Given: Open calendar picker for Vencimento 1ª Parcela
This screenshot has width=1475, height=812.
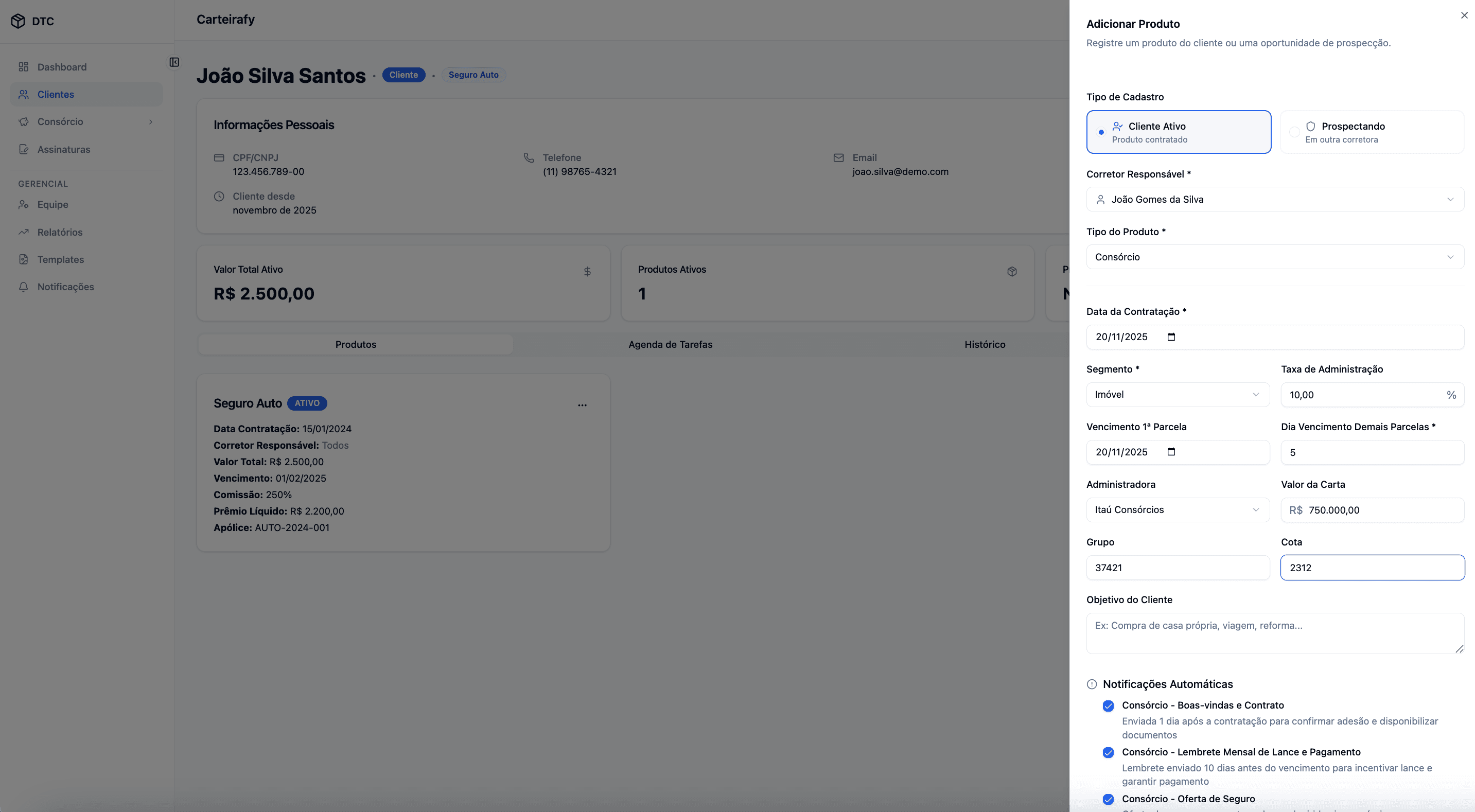Looking at the screenshot, I should point(1171,452).
